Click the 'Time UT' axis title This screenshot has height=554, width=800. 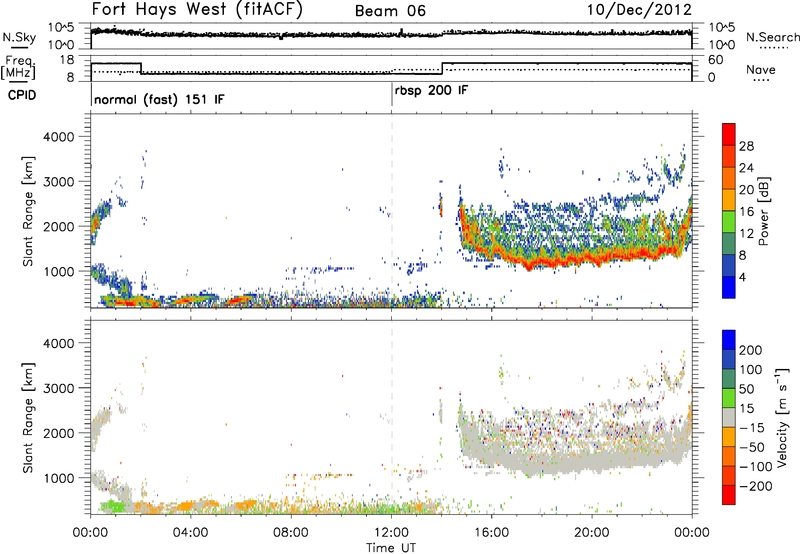point(391,548)
